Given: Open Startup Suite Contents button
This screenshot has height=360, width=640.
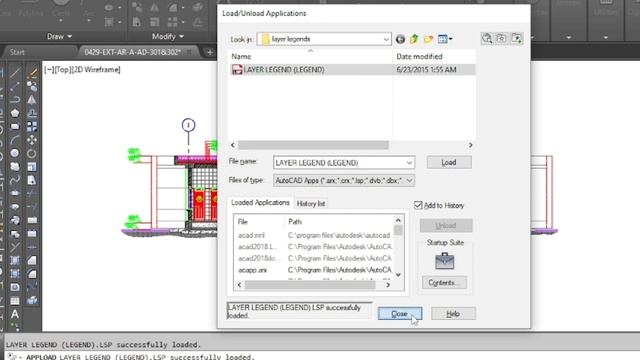Looking at the screenshot, I should (444, 282).
